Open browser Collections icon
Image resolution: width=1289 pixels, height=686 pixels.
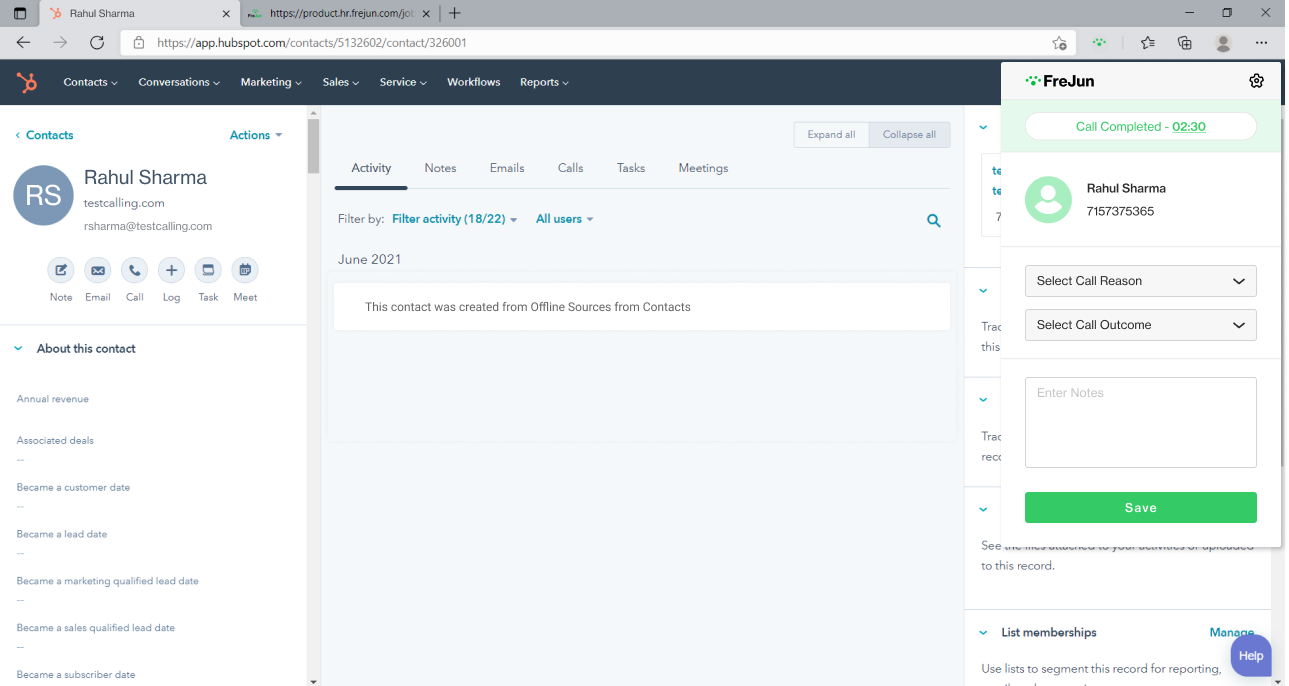click(1185, 43)
